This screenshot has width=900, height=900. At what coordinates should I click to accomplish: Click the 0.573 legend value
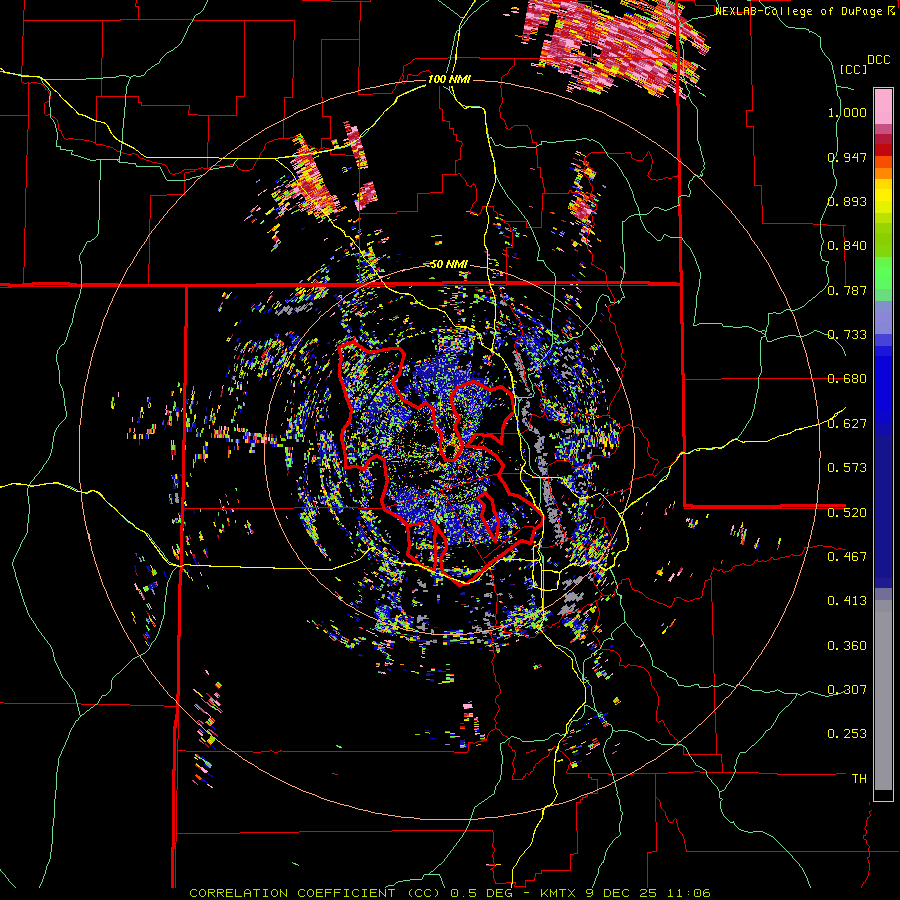[847, 468]
